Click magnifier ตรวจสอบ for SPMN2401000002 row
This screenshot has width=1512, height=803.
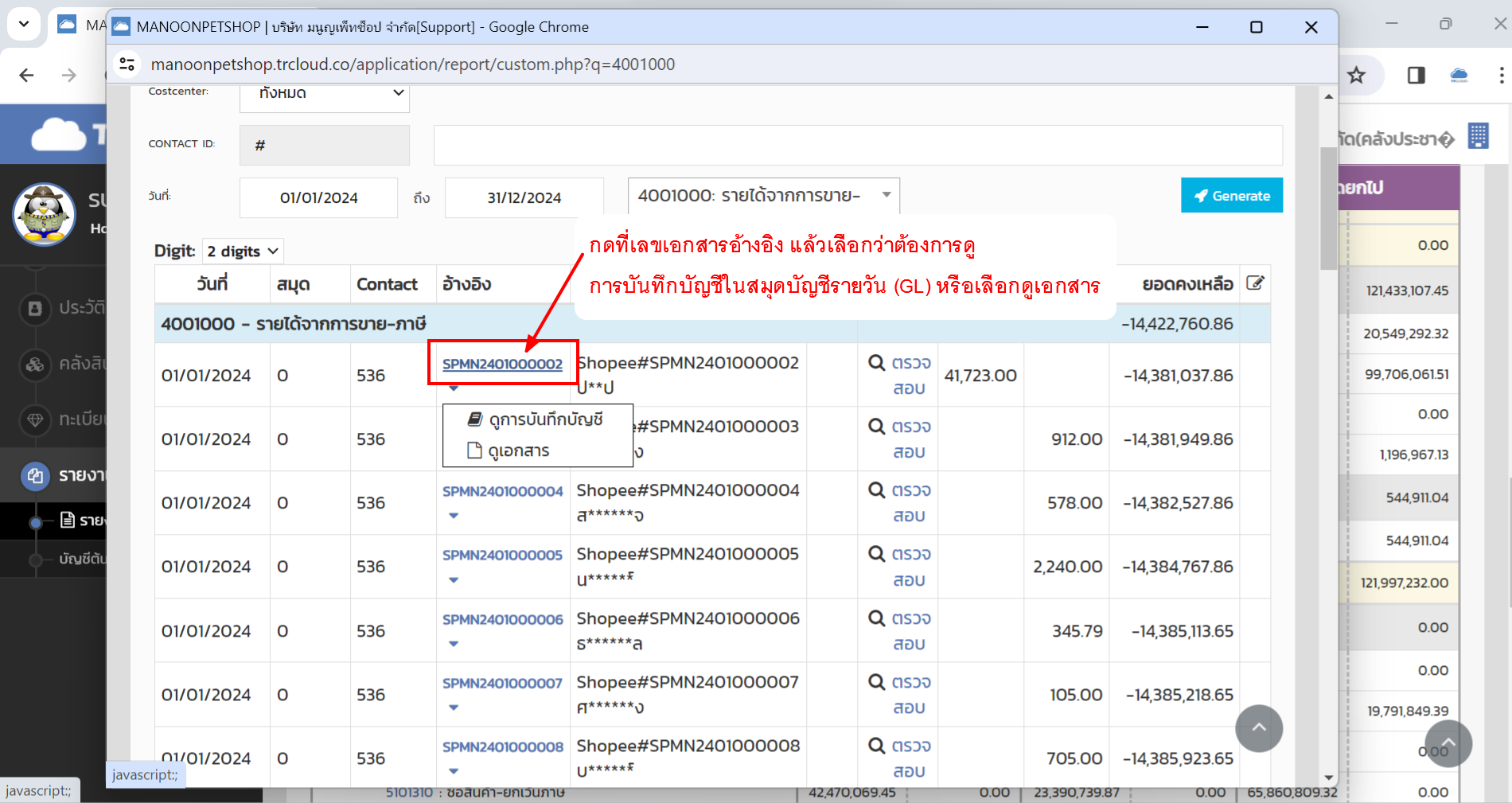pos(899,375)
